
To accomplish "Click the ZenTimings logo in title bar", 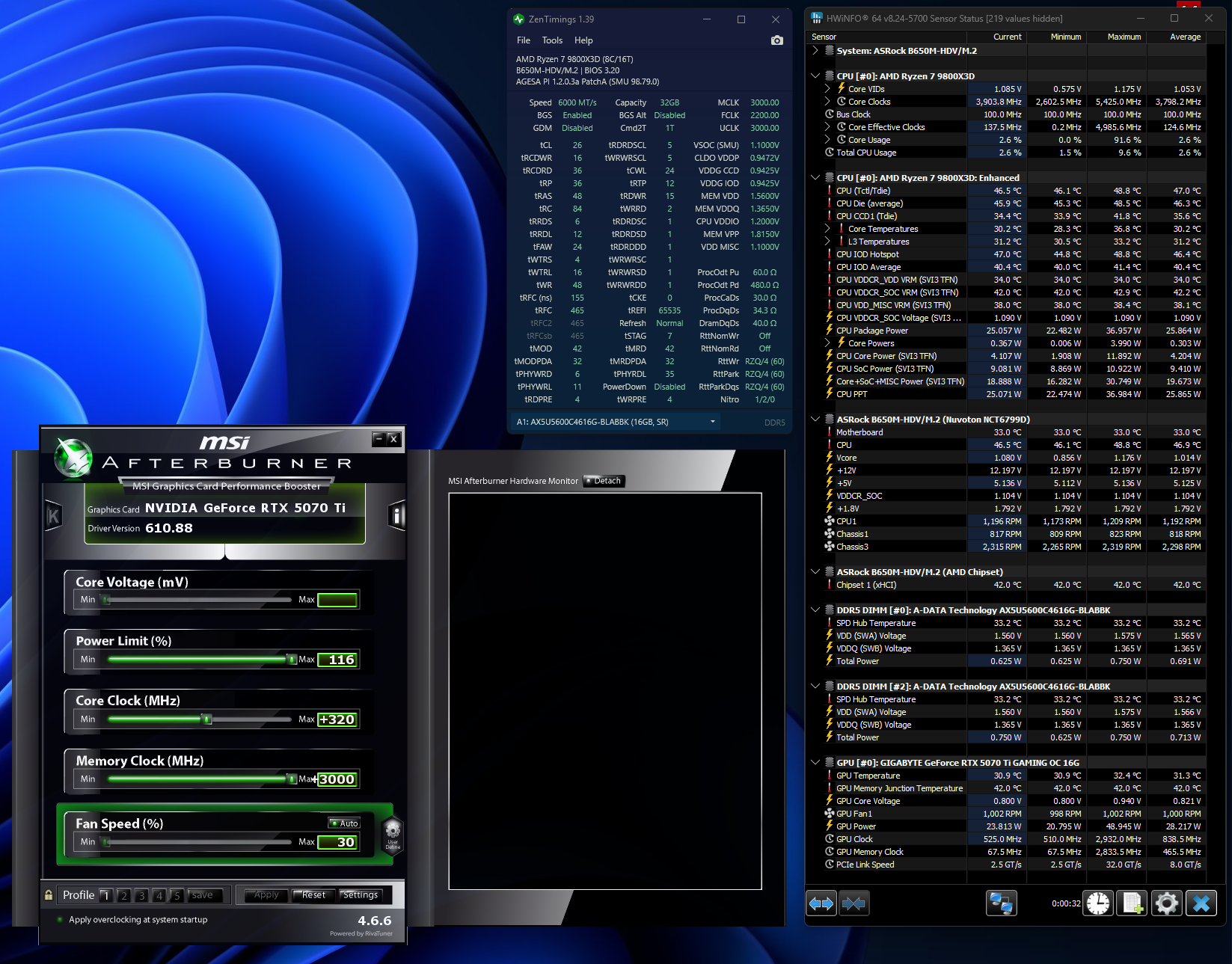I will 518,19.
